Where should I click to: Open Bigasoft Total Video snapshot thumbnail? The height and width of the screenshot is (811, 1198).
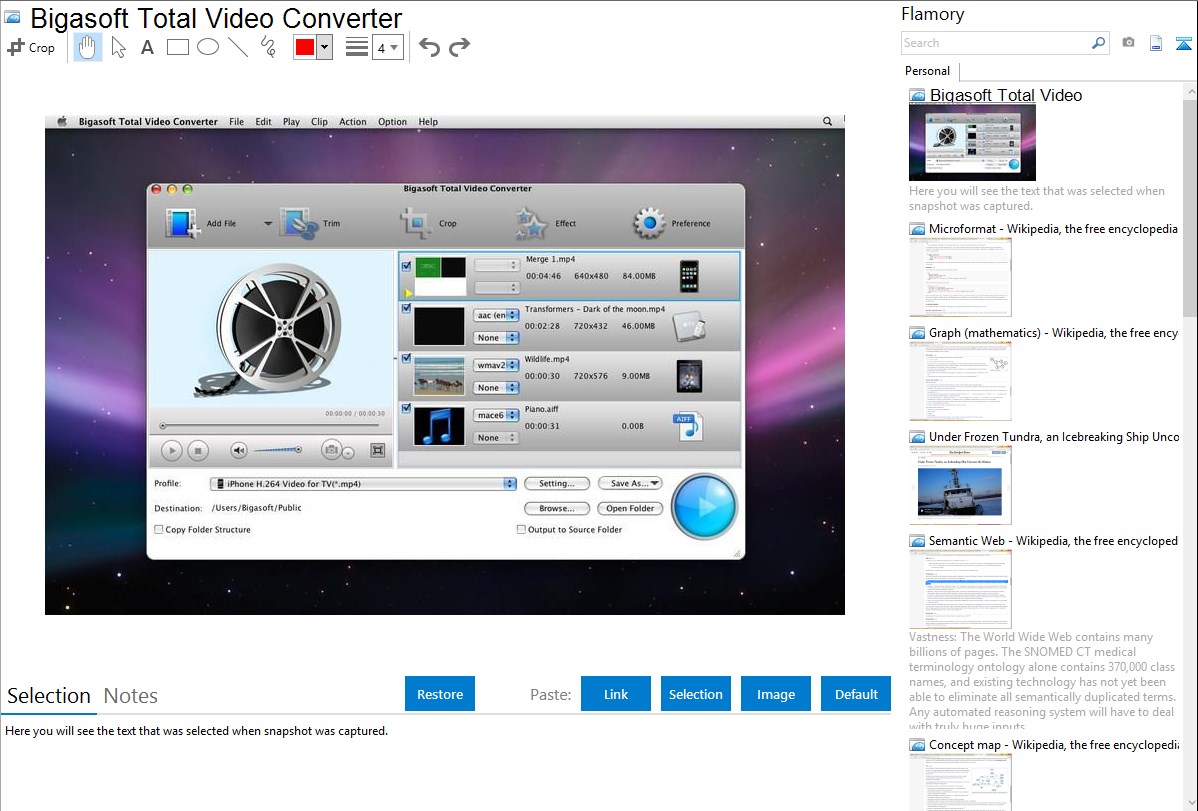tap(972, 143)
